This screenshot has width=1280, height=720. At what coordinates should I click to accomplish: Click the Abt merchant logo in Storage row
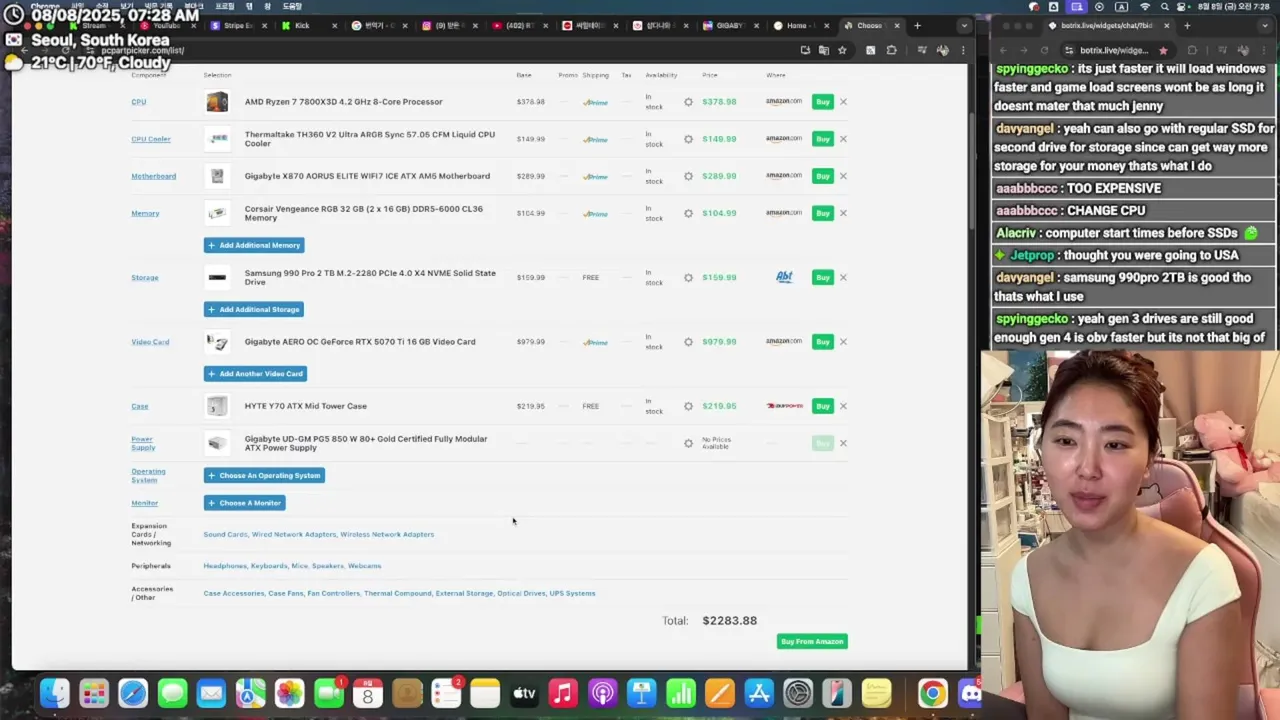pyautogui.click(x=784, y=277)
